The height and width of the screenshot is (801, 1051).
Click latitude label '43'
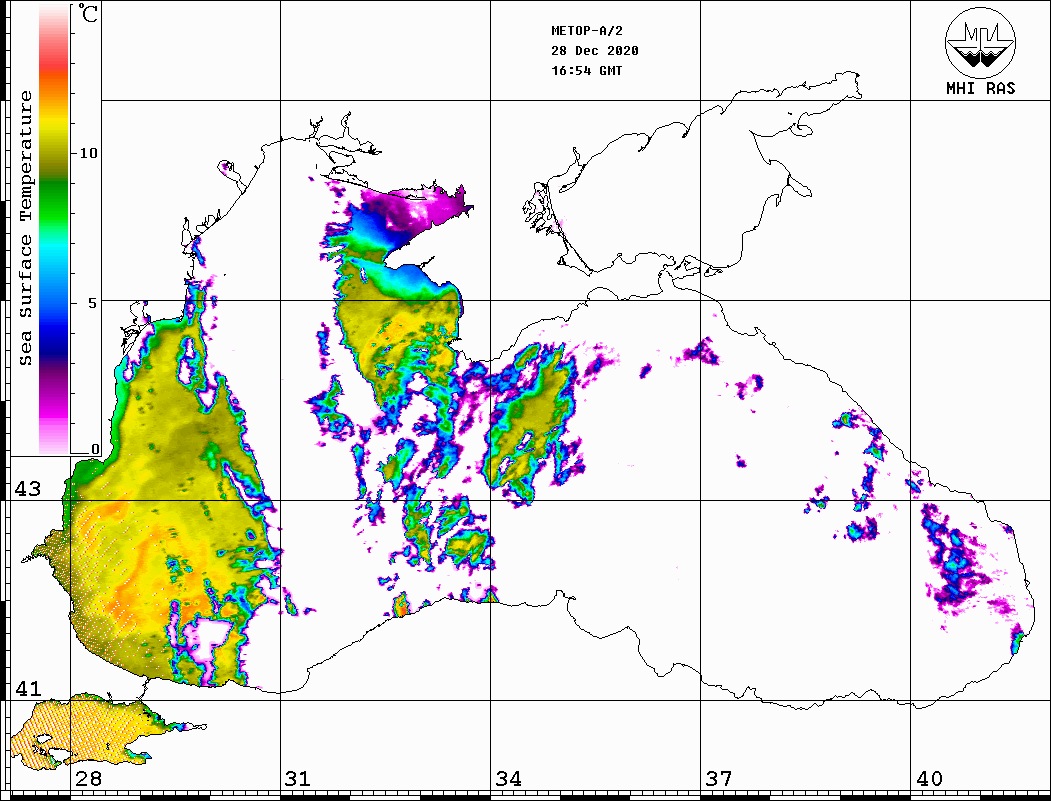point(28,489)
